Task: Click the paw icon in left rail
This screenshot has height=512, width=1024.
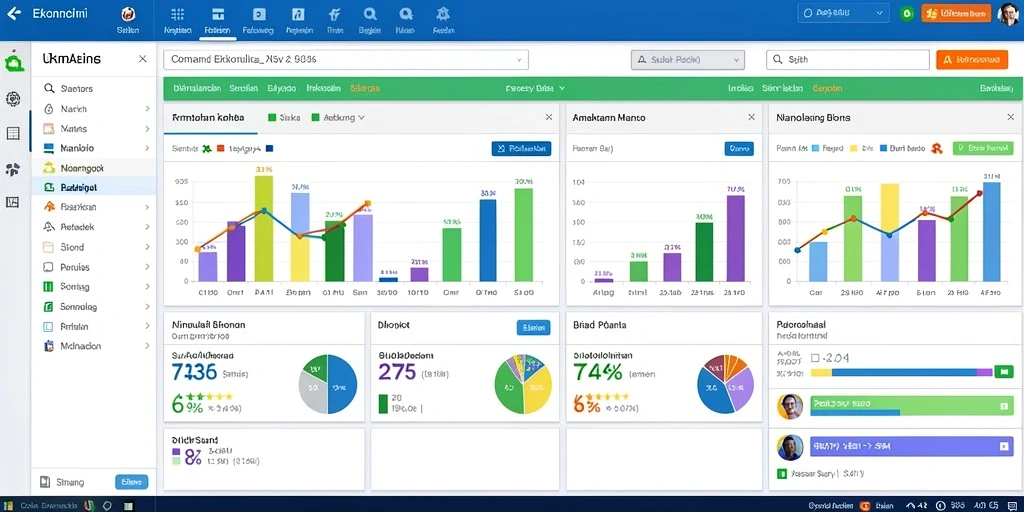Action: pyautogui.click(x=13, y=169)
